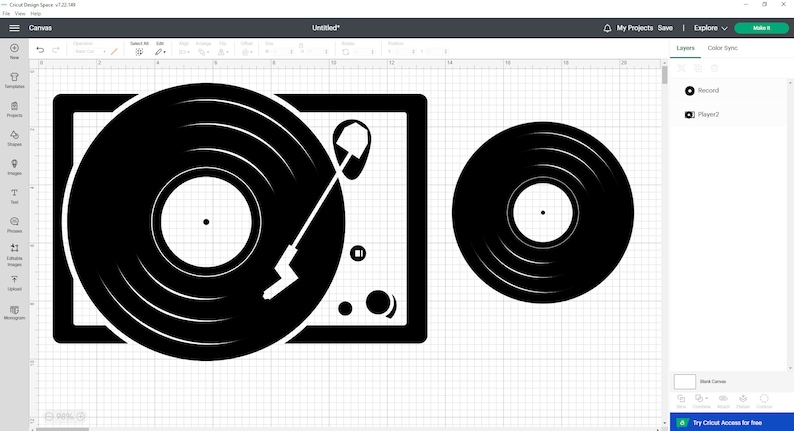
Task: Open the Help menu
Action: click(x=35, y=14)
